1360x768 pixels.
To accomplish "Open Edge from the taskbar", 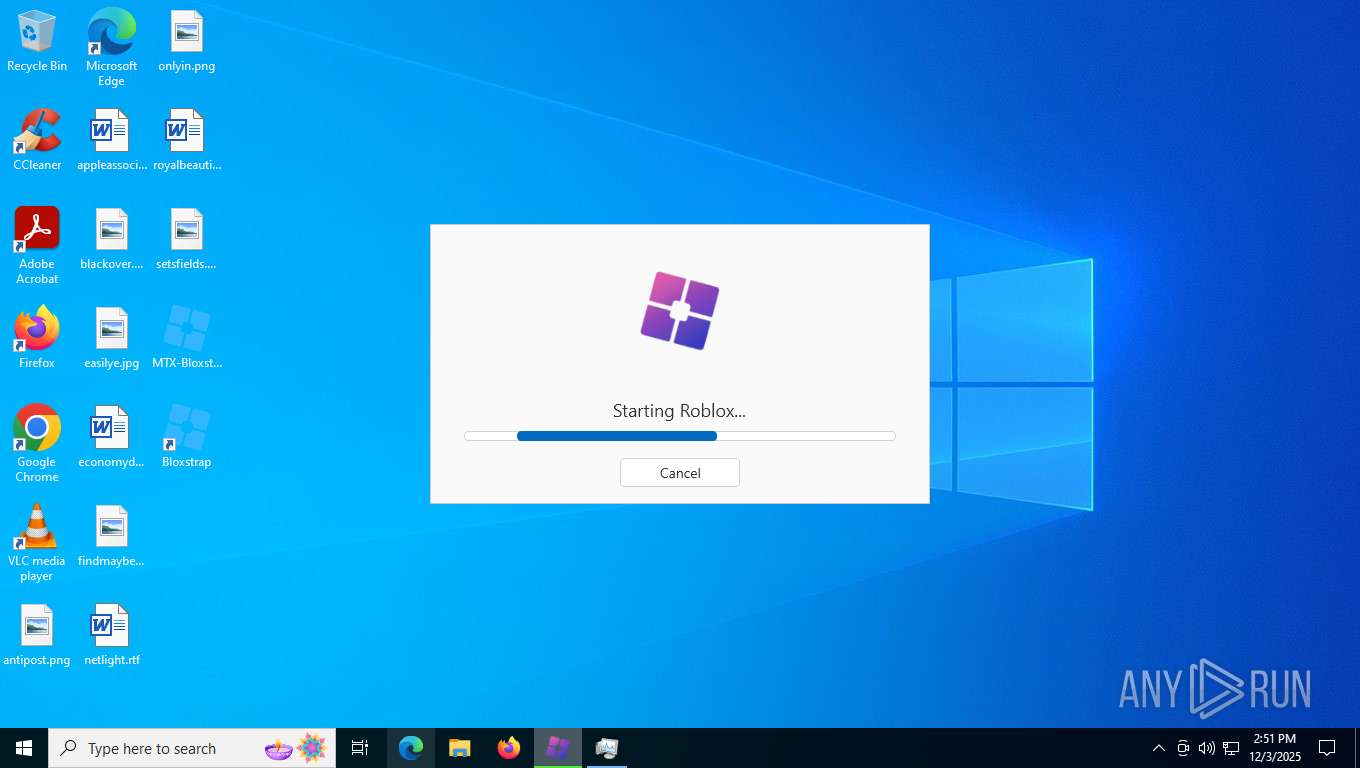I will click(x=411, y=748).
